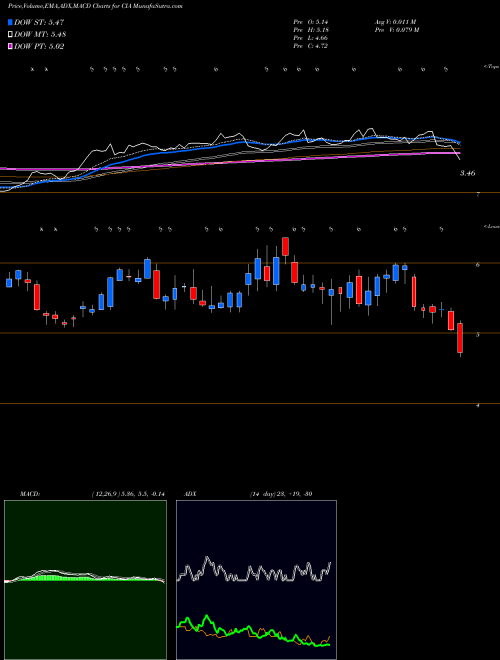Open the green MACD histogram panel
The width and height of the screenshot is (500, 660).
click(85, 580)
